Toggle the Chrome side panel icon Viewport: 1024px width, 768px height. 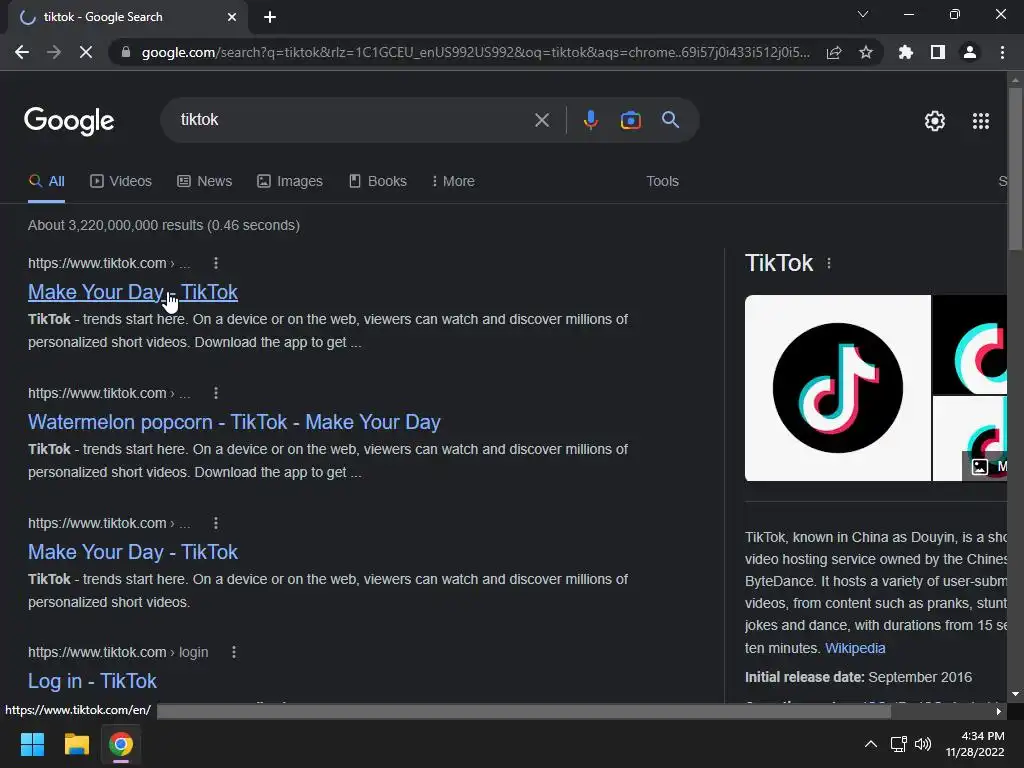pos(938,52)
